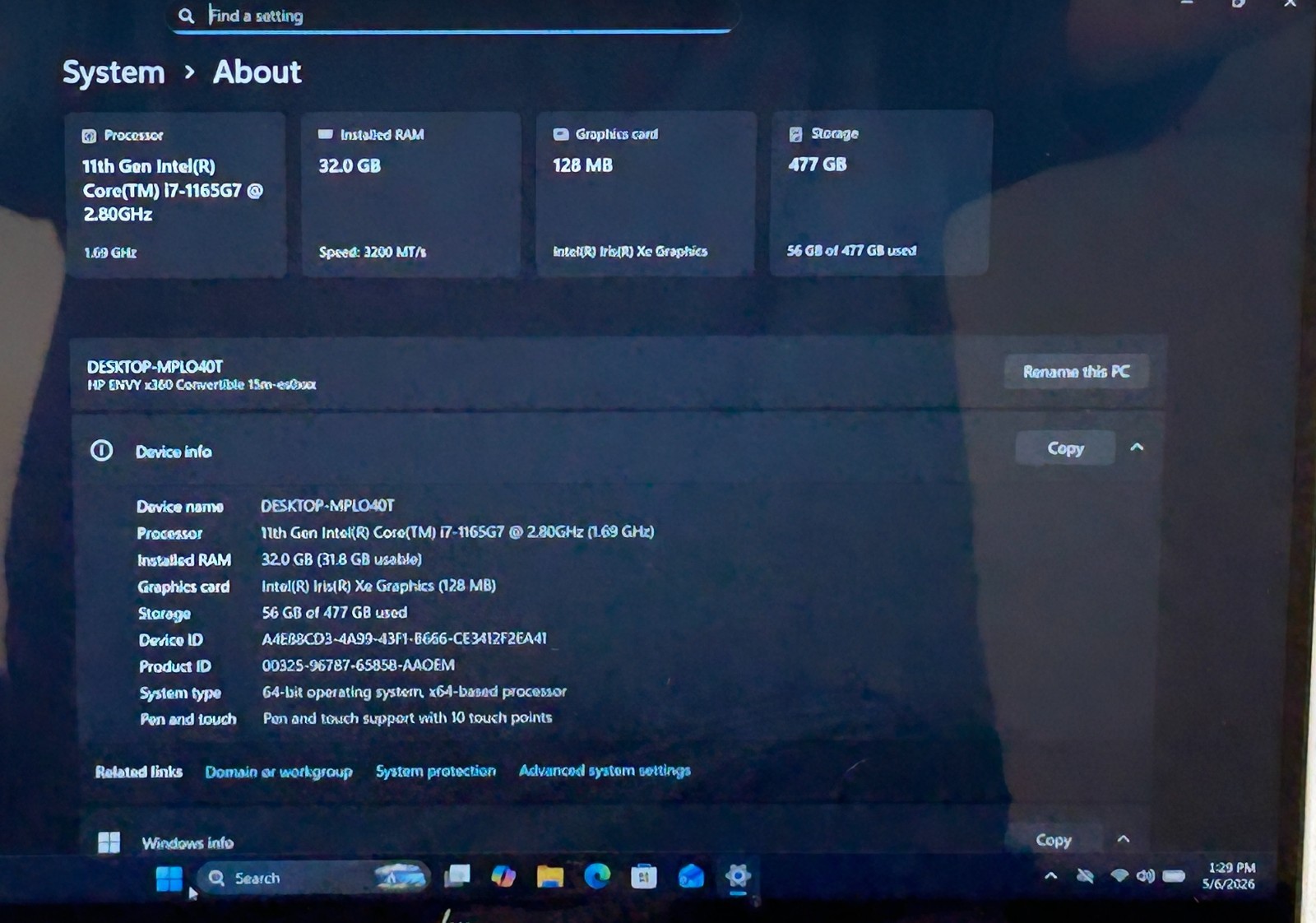Click the Windows info logo icon
1316x923 pixels.
pos(109,842)
